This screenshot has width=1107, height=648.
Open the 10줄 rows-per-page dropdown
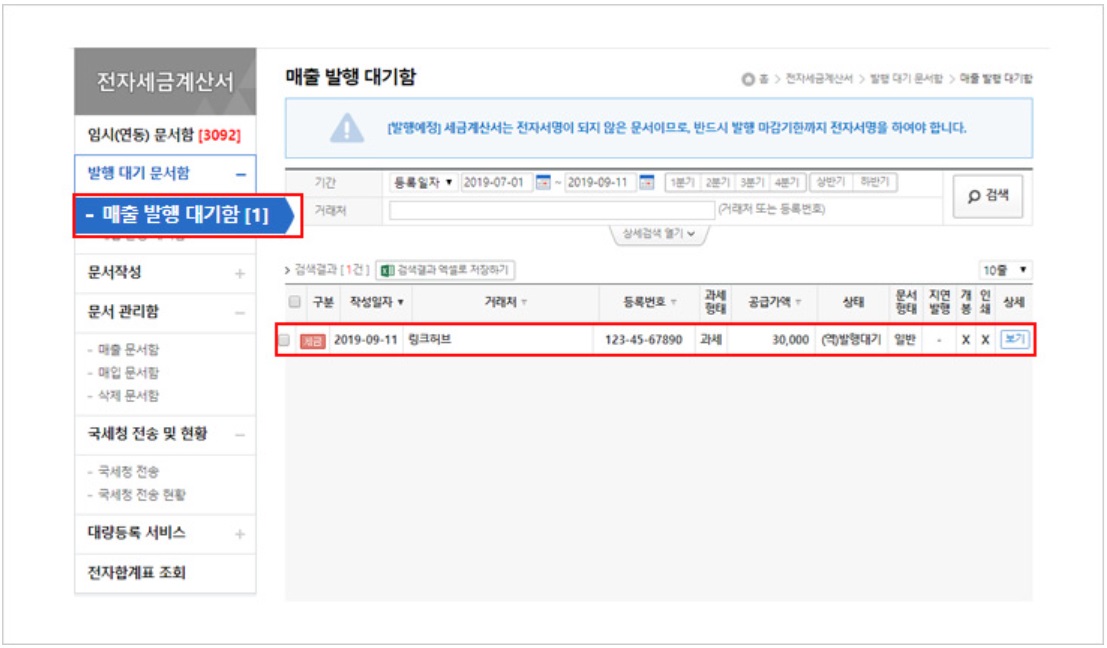point(1005,270)
